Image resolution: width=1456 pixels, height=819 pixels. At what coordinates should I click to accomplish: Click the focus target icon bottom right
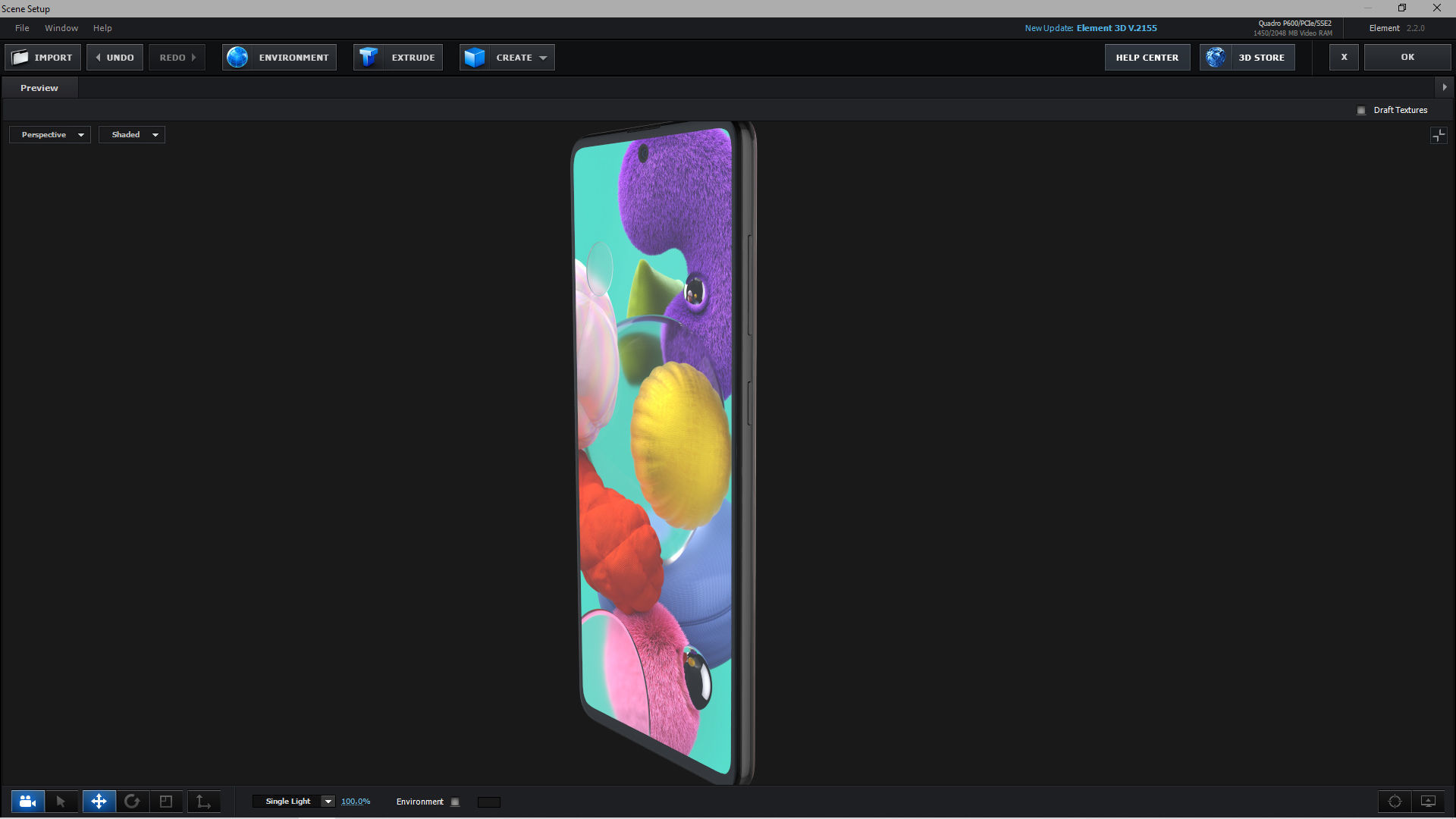coord(1395,802)
